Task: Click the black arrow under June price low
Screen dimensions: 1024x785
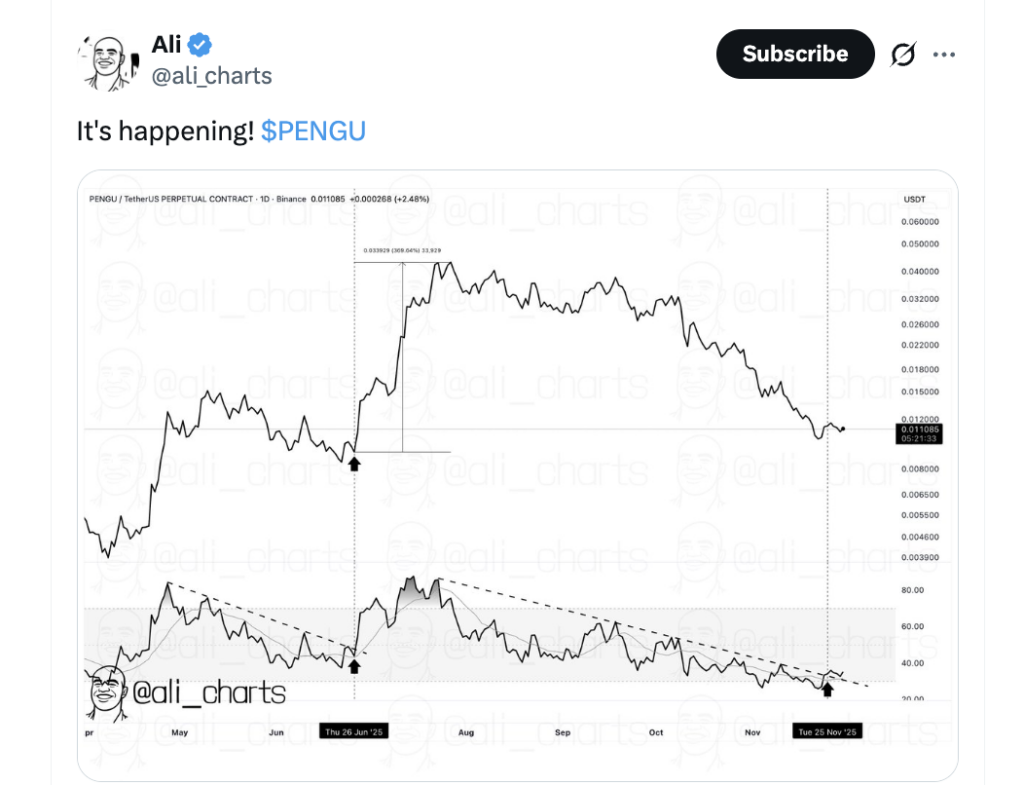Action: pos(354,461)
